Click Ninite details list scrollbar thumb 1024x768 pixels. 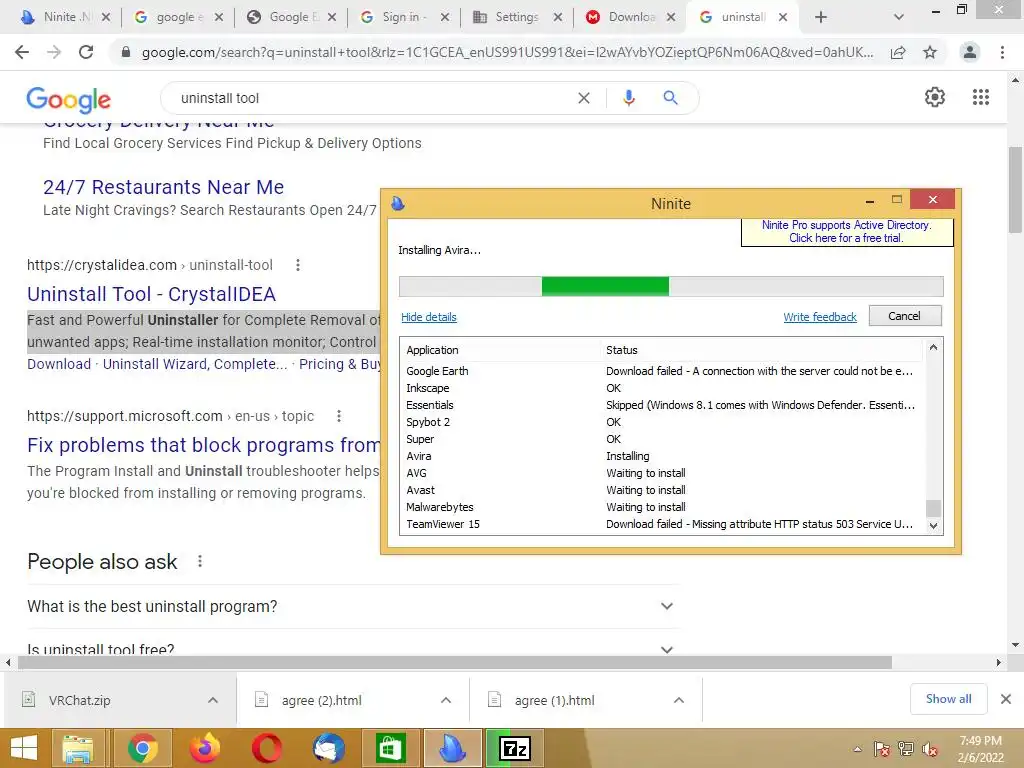[x=933, y=508]
